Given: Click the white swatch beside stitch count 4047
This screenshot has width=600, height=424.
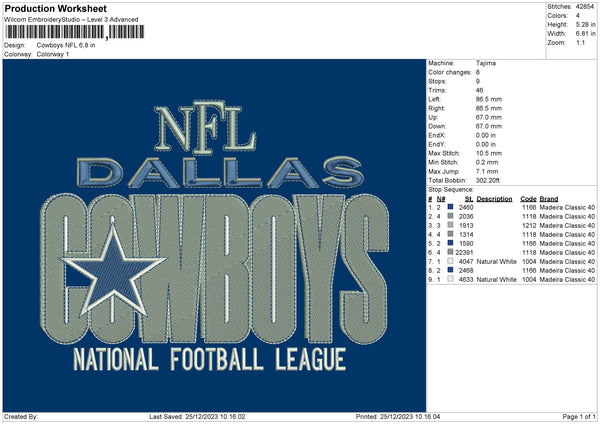Looking at the screenshot, I should click(450, 261).
